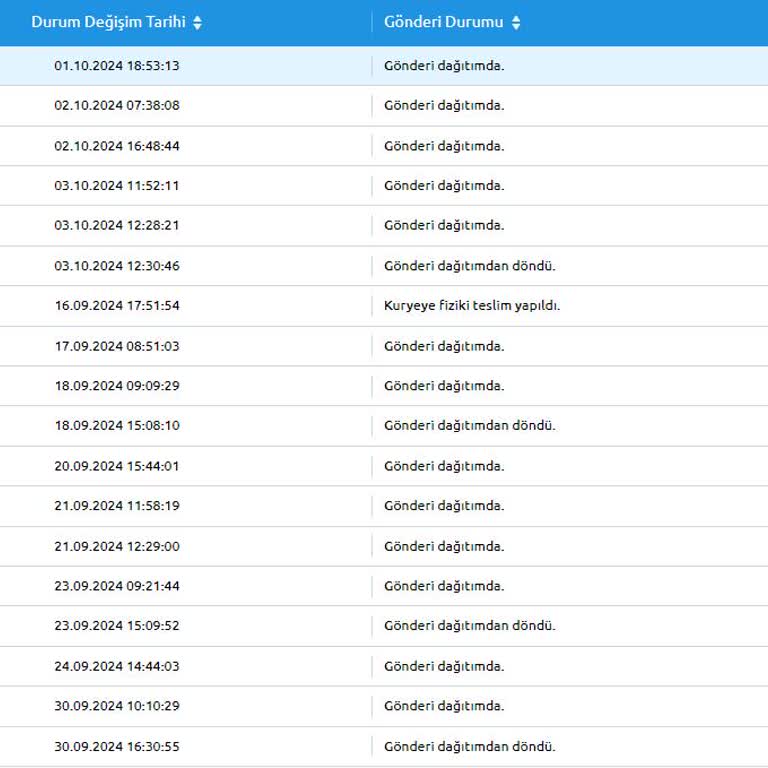
Task: Click sort arrows beside Gönderi Durumu
Action: (516, 23)
